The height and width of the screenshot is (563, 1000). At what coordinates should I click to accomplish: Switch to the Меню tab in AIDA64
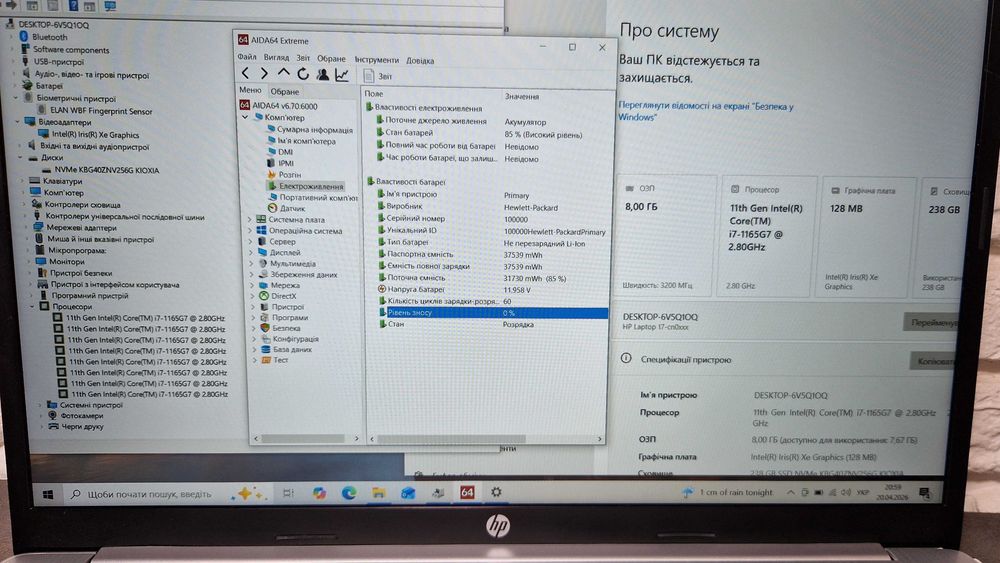coord(251,91)
